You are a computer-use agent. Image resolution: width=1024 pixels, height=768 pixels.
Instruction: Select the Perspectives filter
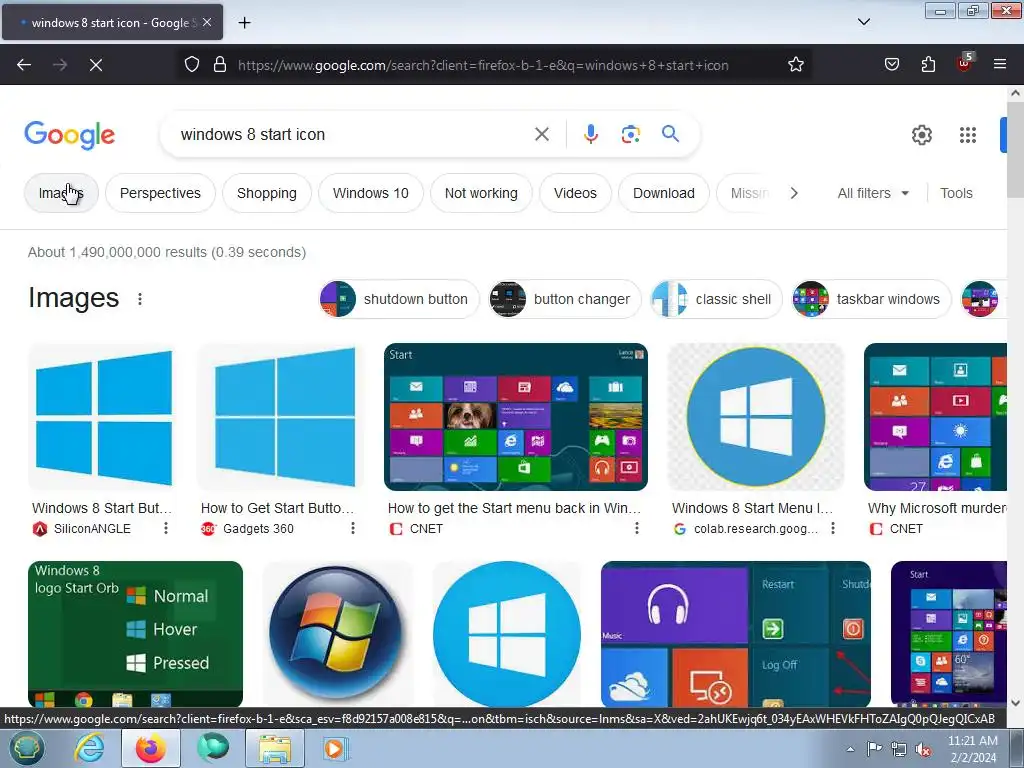tap(160, 193)
